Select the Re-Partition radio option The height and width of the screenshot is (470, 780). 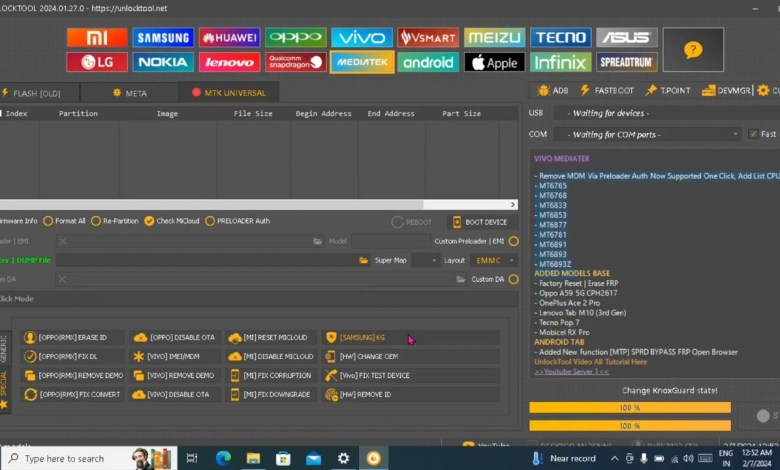point(115,221)
